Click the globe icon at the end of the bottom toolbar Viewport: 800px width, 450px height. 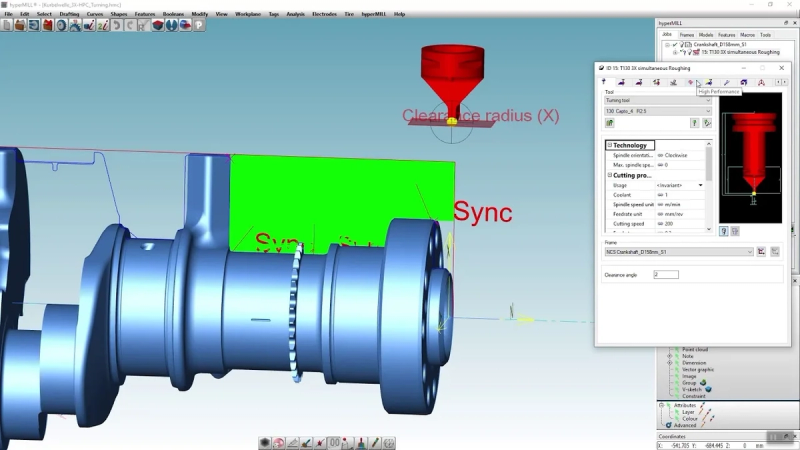coord(389,443)
